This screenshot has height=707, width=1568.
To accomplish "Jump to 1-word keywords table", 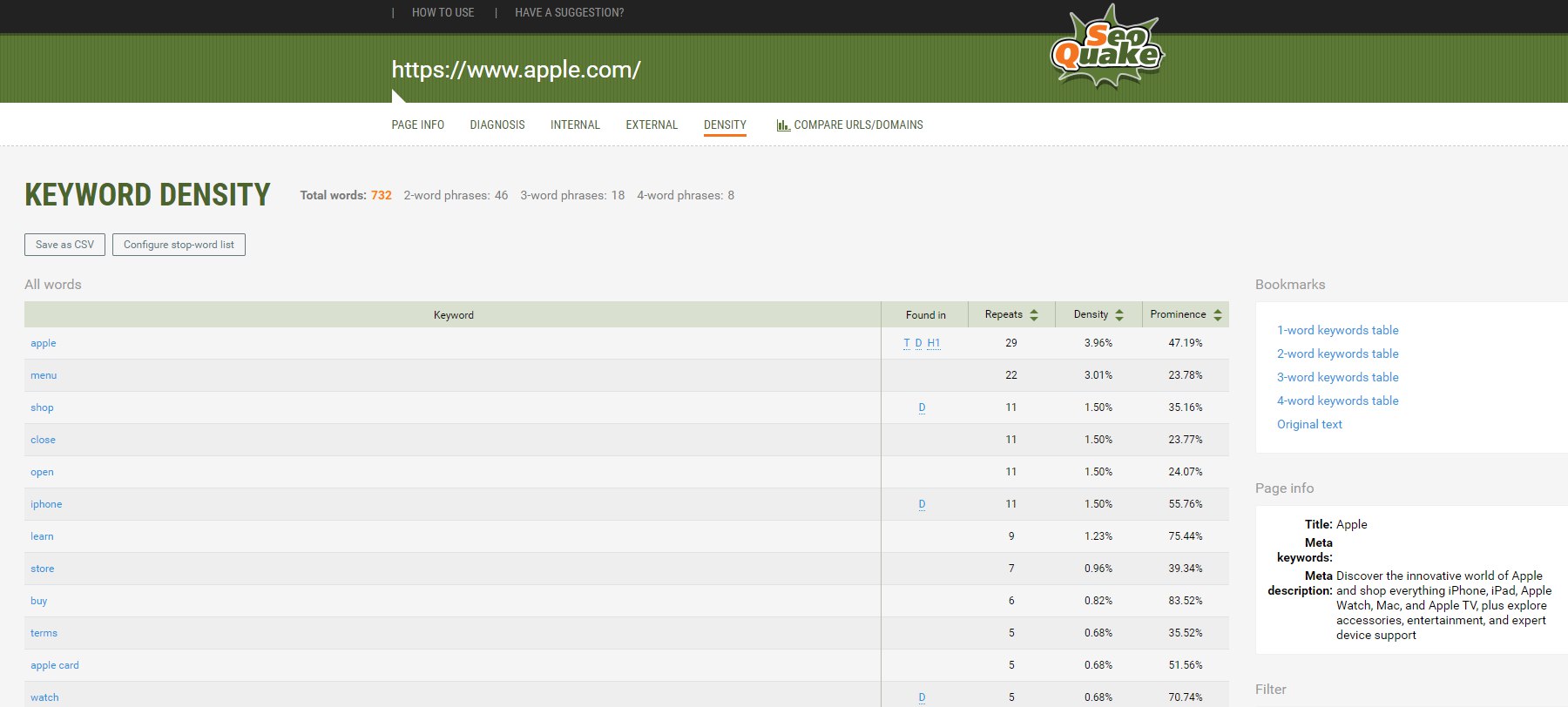I will pyautogui.click(x=1338, y=330).
